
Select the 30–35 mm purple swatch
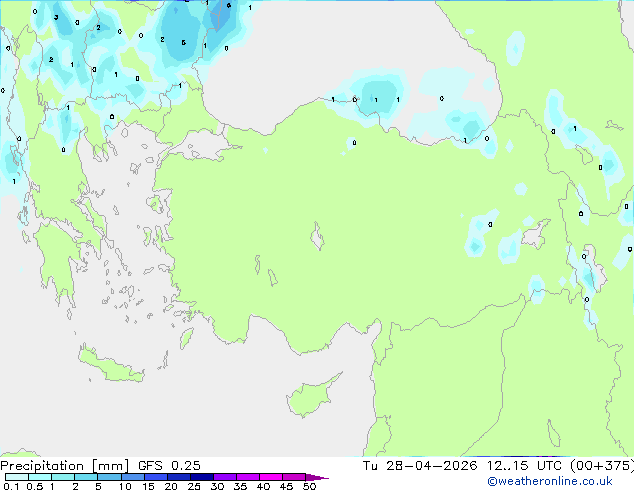click(x=224, y=477)
